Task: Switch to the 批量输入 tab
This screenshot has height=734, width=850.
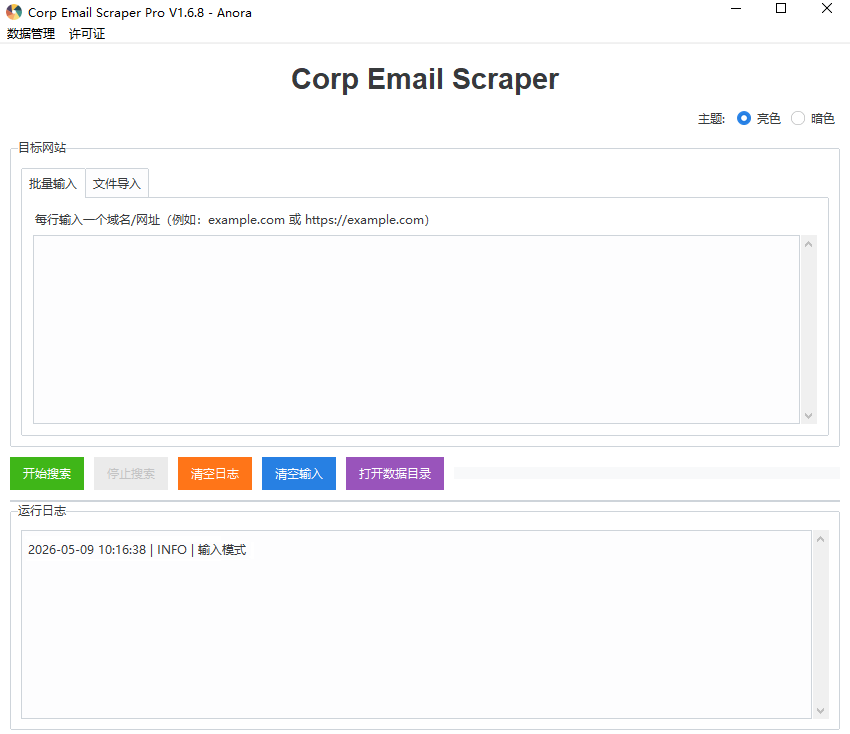Action: pos(53,184)
